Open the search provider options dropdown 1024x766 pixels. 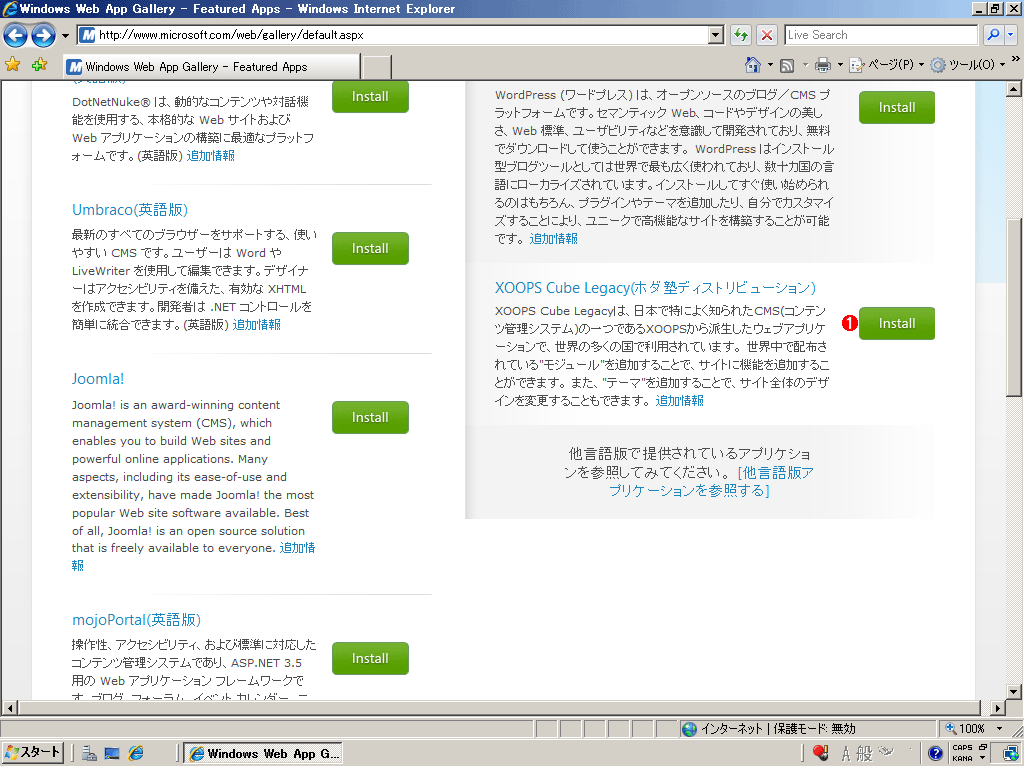point(1010,35)
